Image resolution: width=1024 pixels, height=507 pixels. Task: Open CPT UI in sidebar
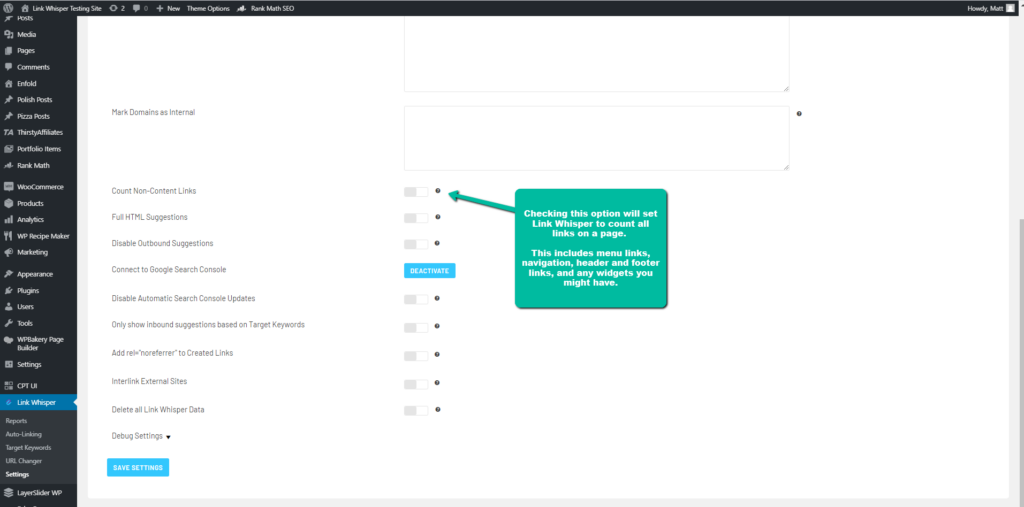coord(39,385)
